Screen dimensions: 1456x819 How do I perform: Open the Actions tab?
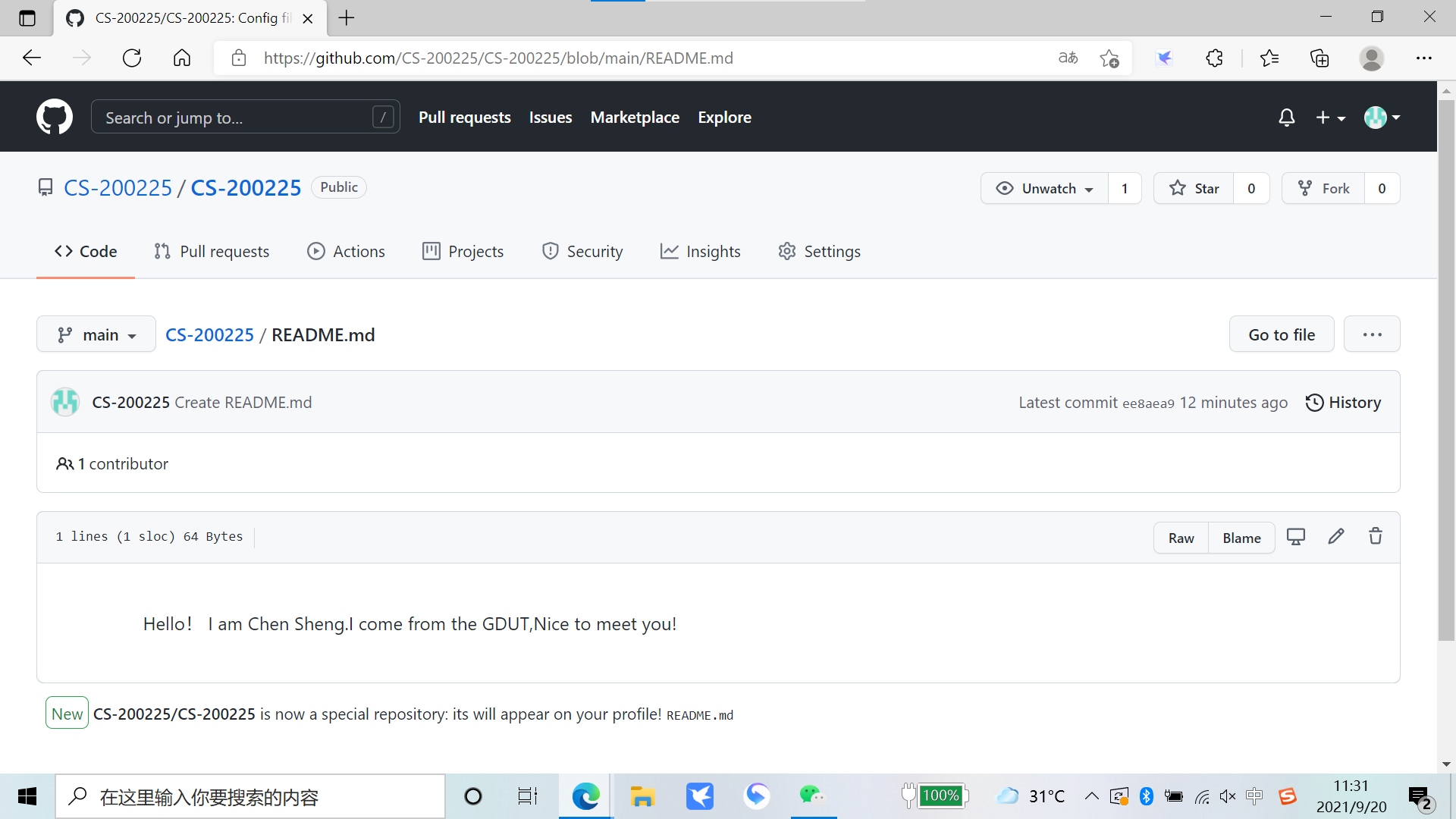pos(346,251)
